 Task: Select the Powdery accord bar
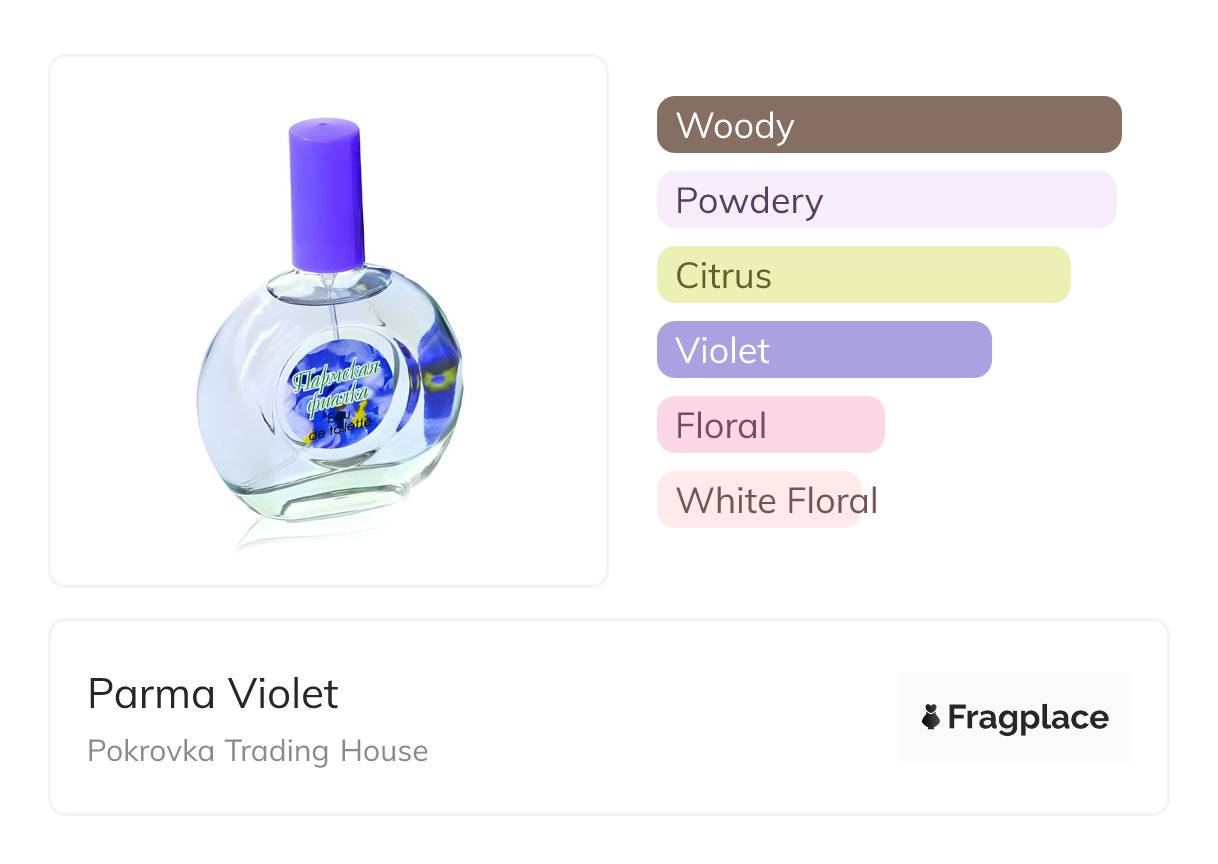pos(886,200)
